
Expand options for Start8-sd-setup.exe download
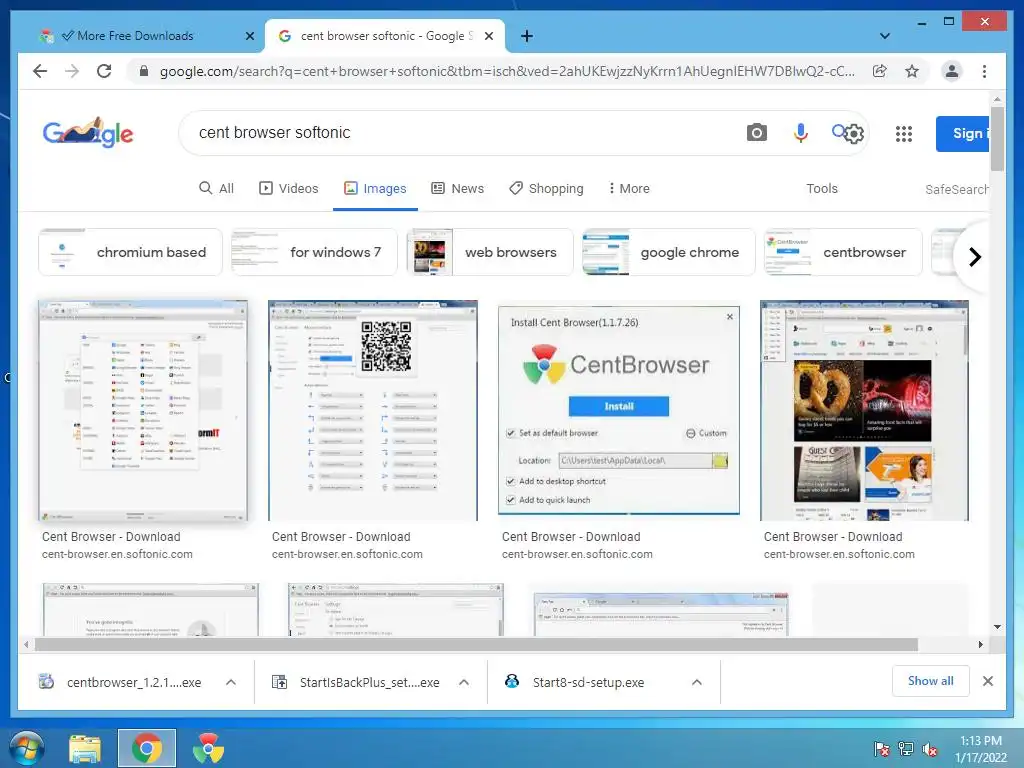pyautogui.click(x=697, y=682)
